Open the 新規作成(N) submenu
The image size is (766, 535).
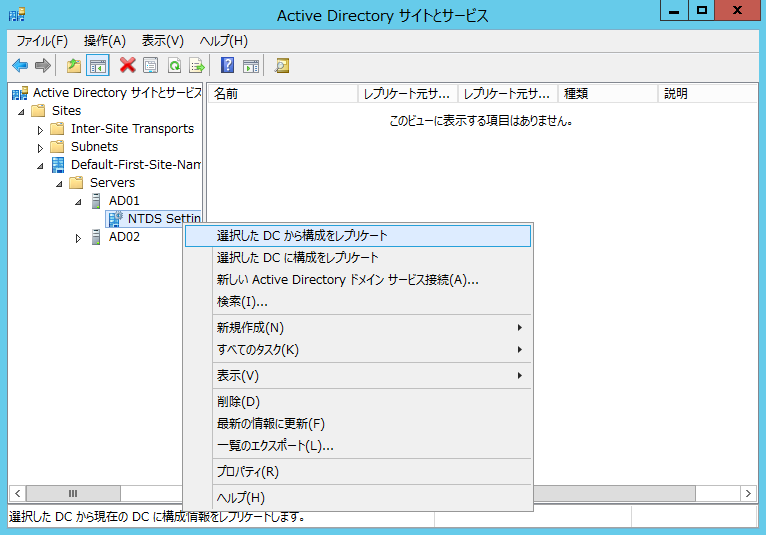(250, 328)
